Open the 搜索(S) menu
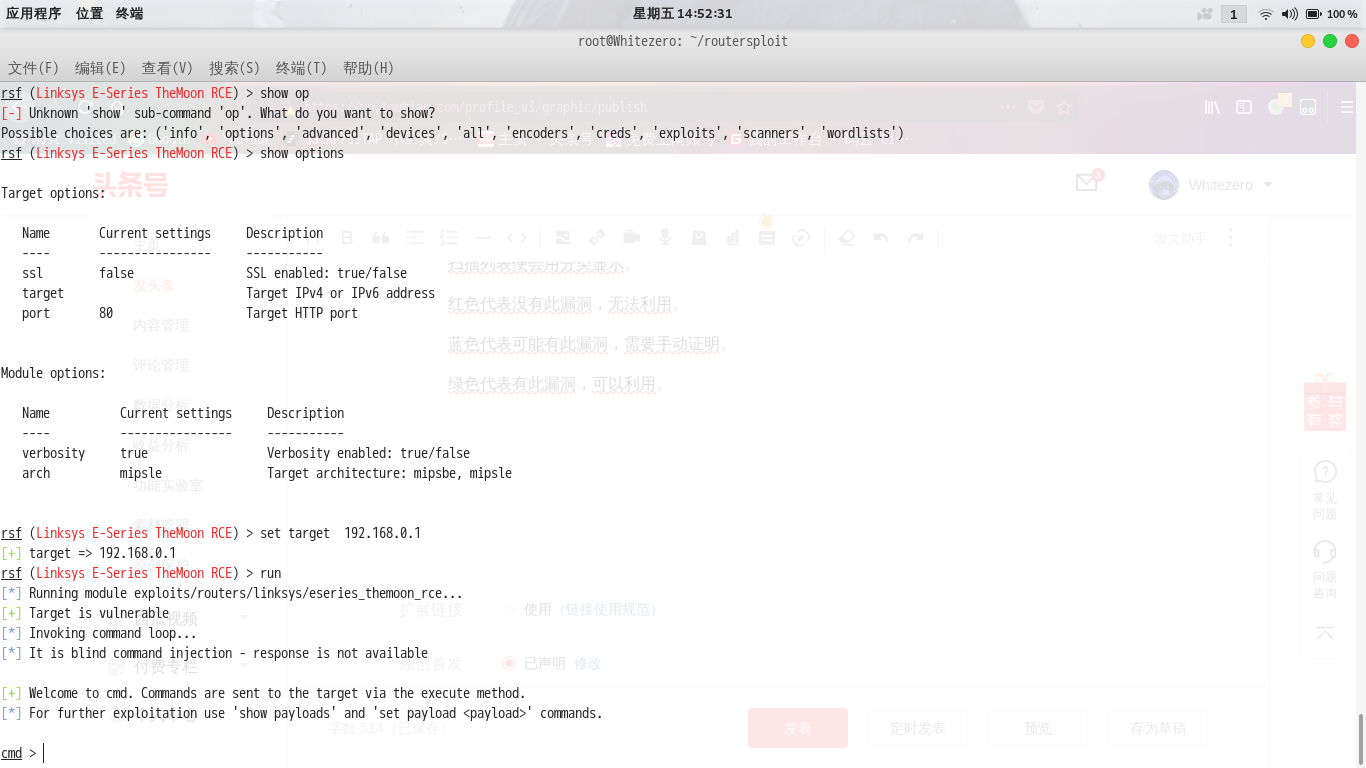This screenshot has width=1366, height=768. (x=234, y=68)
